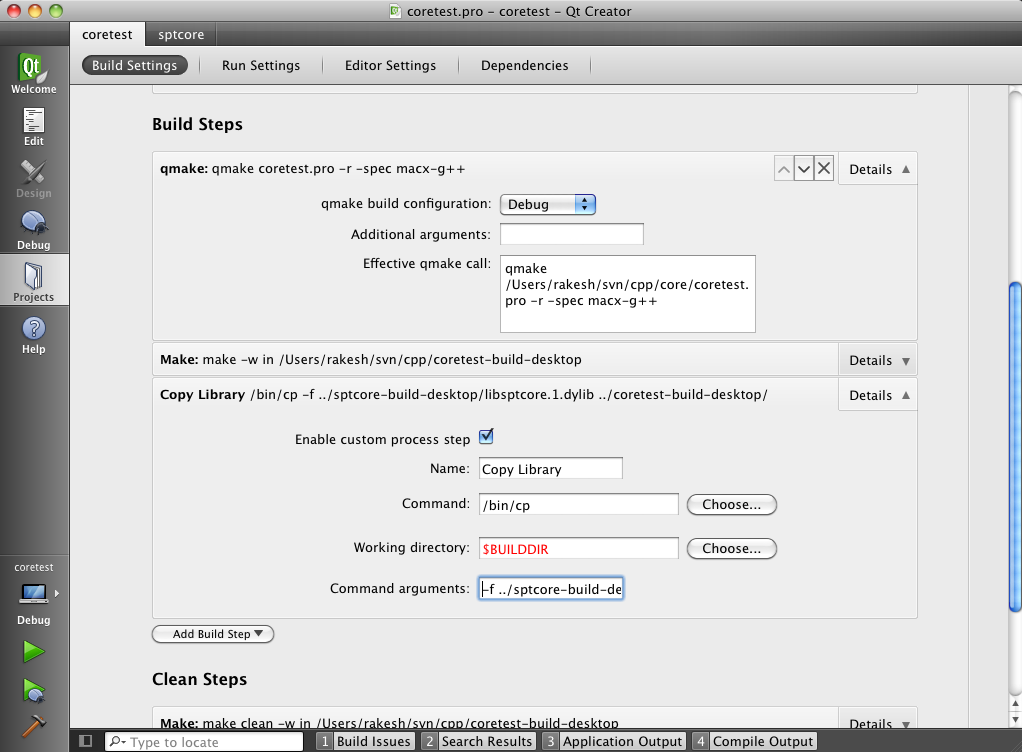1022x752 pixels.
Task: Open the Help mode
Action: (x=34, y=335)
